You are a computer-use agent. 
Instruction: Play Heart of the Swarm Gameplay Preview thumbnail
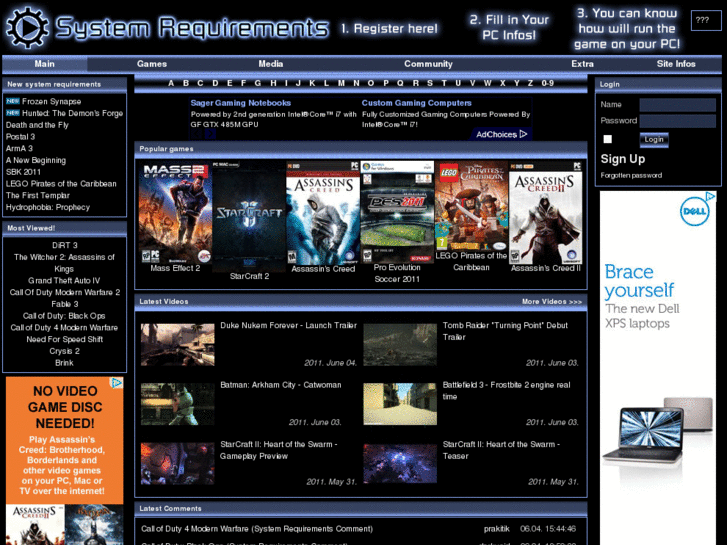178,463
